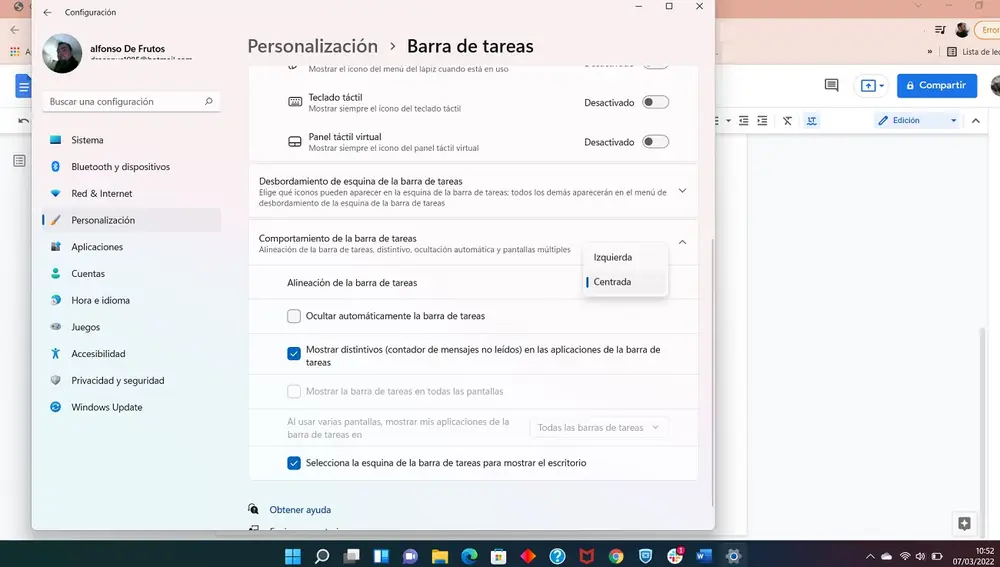Viewport: 1000px width, 567px height.
Task: Open File Explorer from taskbar
Action: (x=439, y=556)
